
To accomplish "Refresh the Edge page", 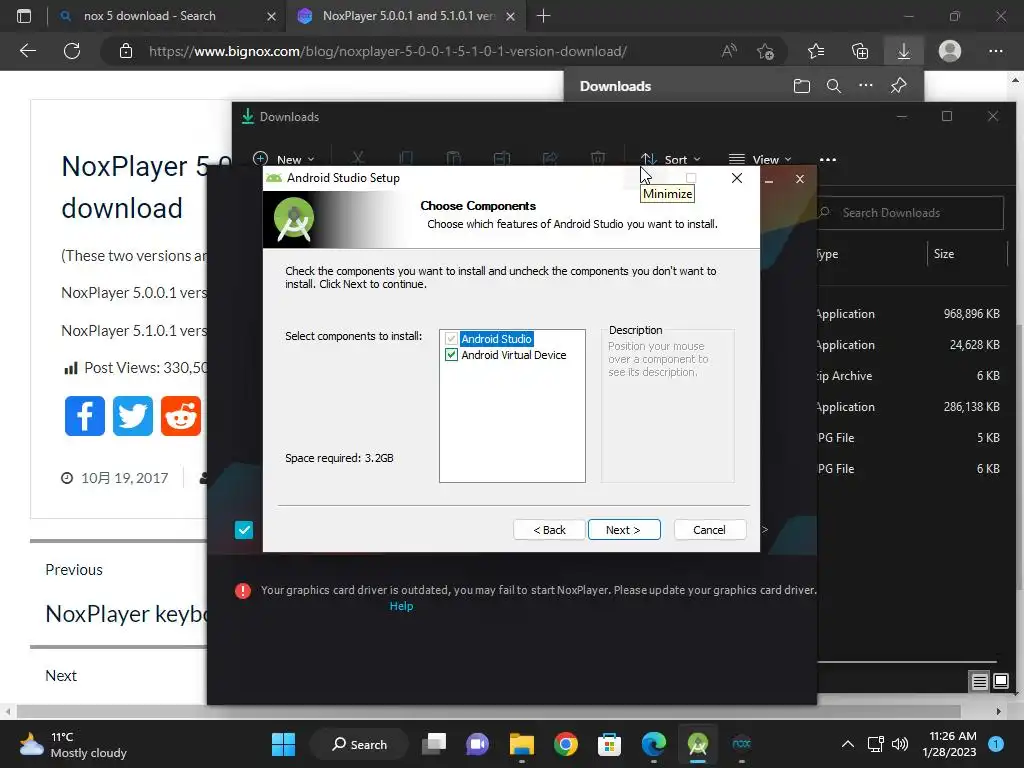I will (72, 51).
